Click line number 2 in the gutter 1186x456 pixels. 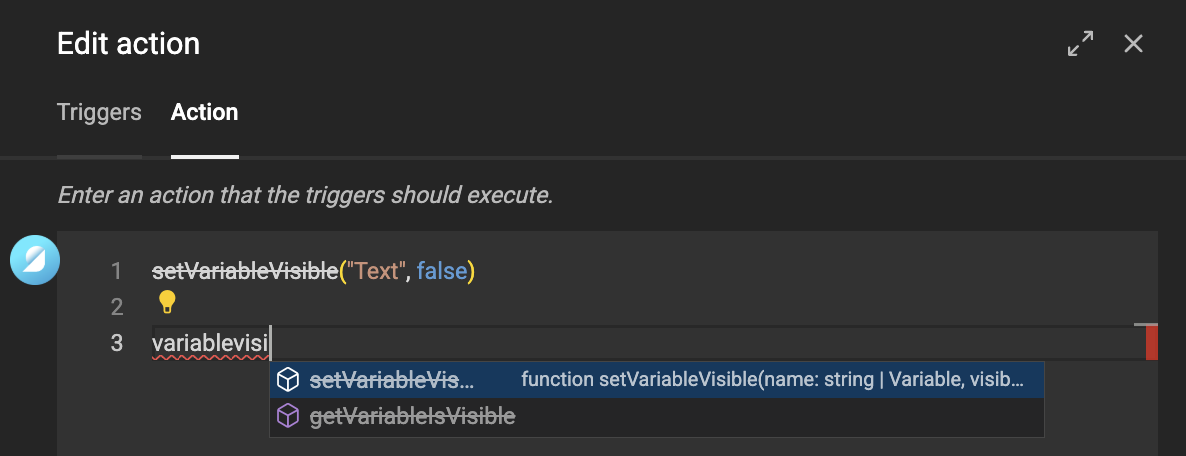coord(117,307)
